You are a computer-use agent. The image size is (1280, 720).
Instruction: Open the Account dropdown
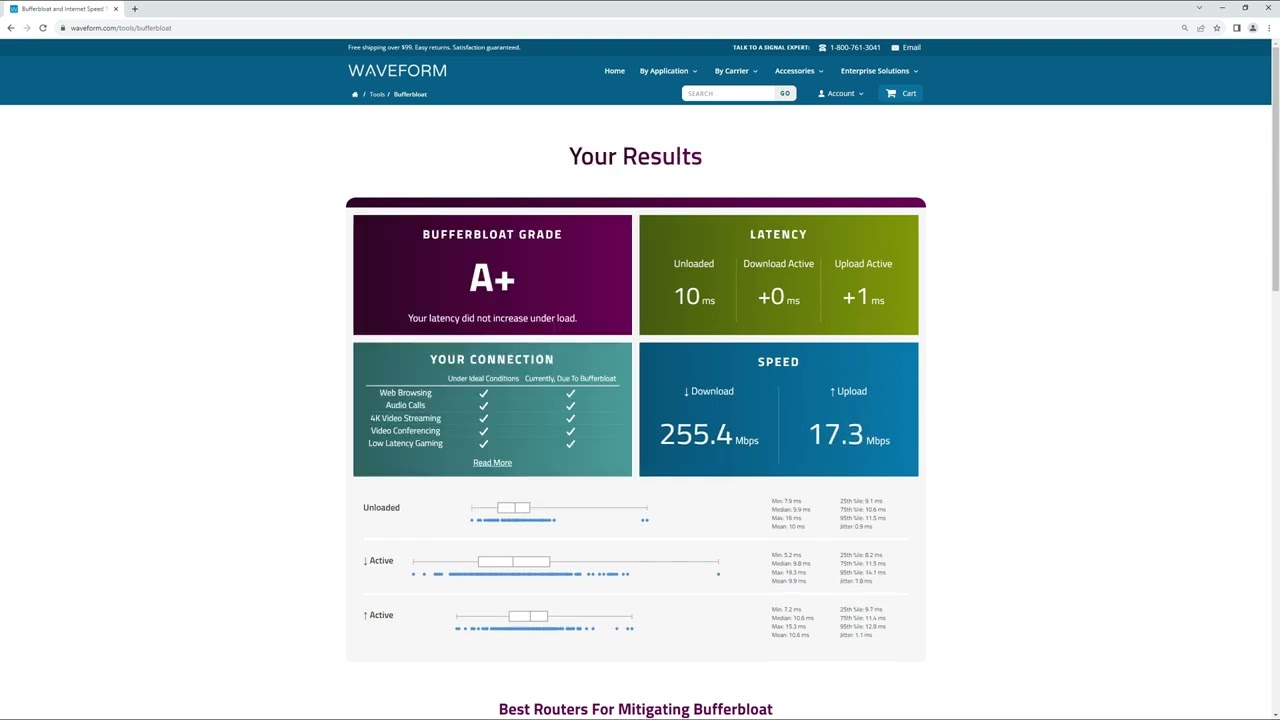[x=840, y=94]
